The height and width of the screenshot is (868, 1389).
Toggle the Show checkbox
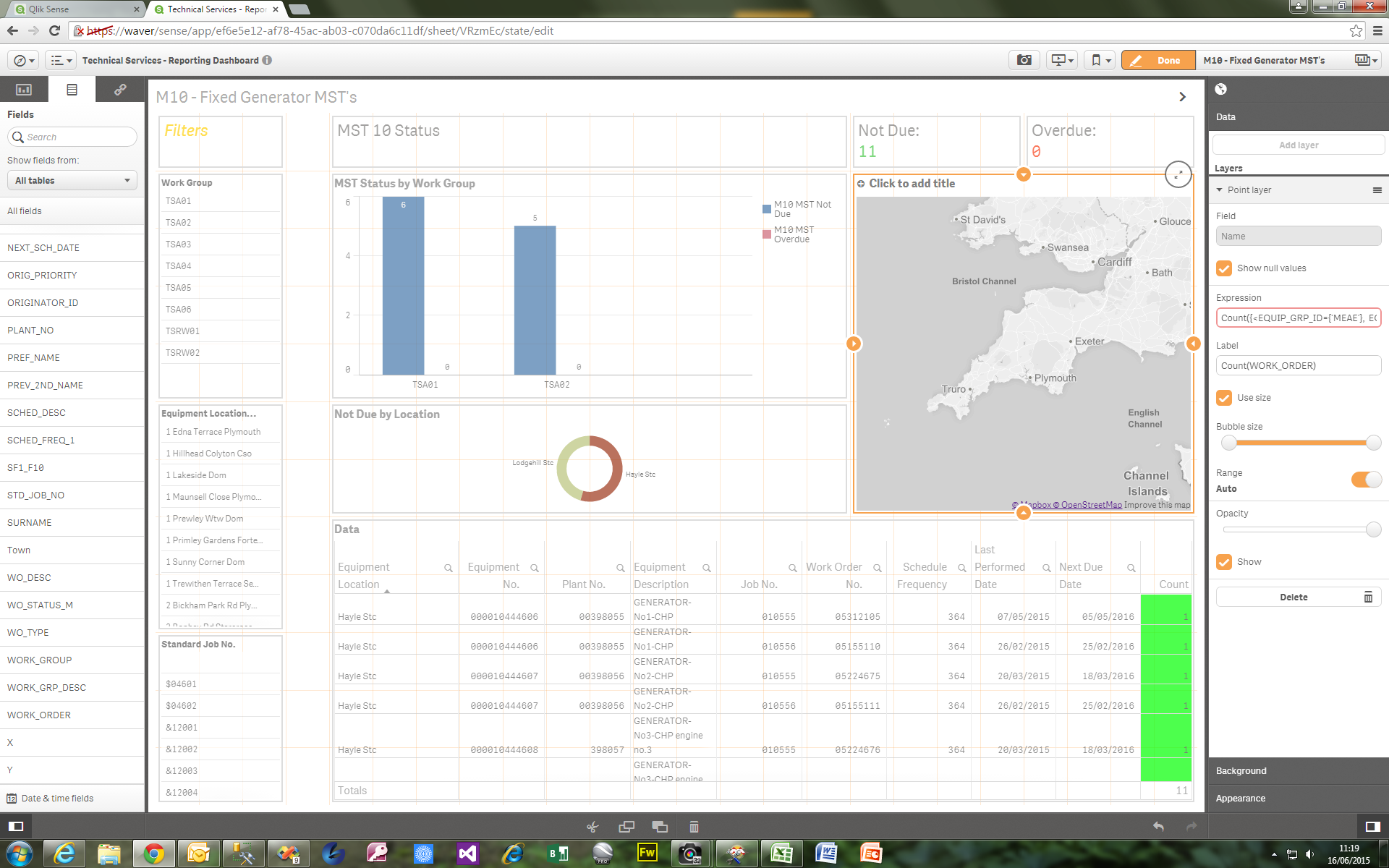click(1224, 562)
